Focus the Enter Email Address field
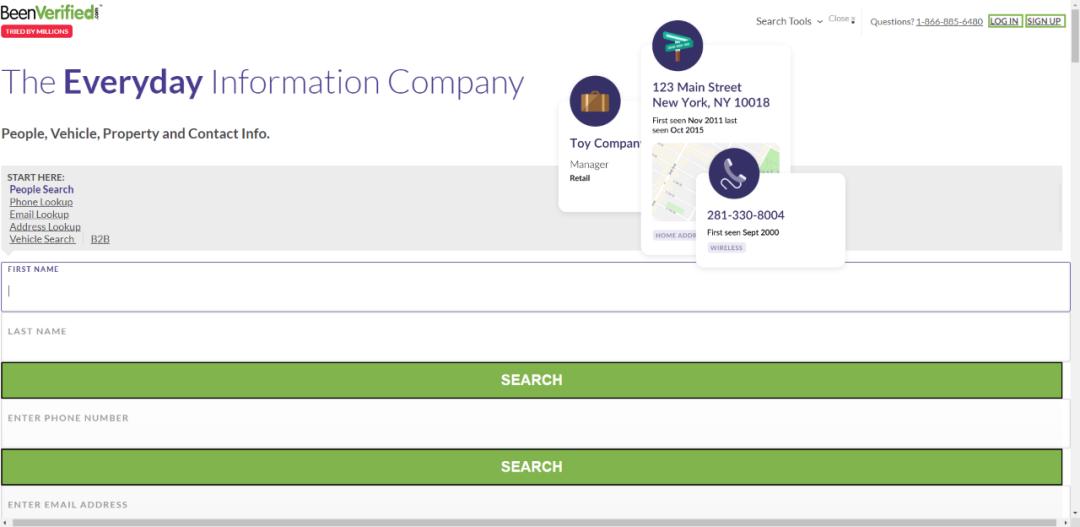1080x527 pixels. (x=536, y=503)
